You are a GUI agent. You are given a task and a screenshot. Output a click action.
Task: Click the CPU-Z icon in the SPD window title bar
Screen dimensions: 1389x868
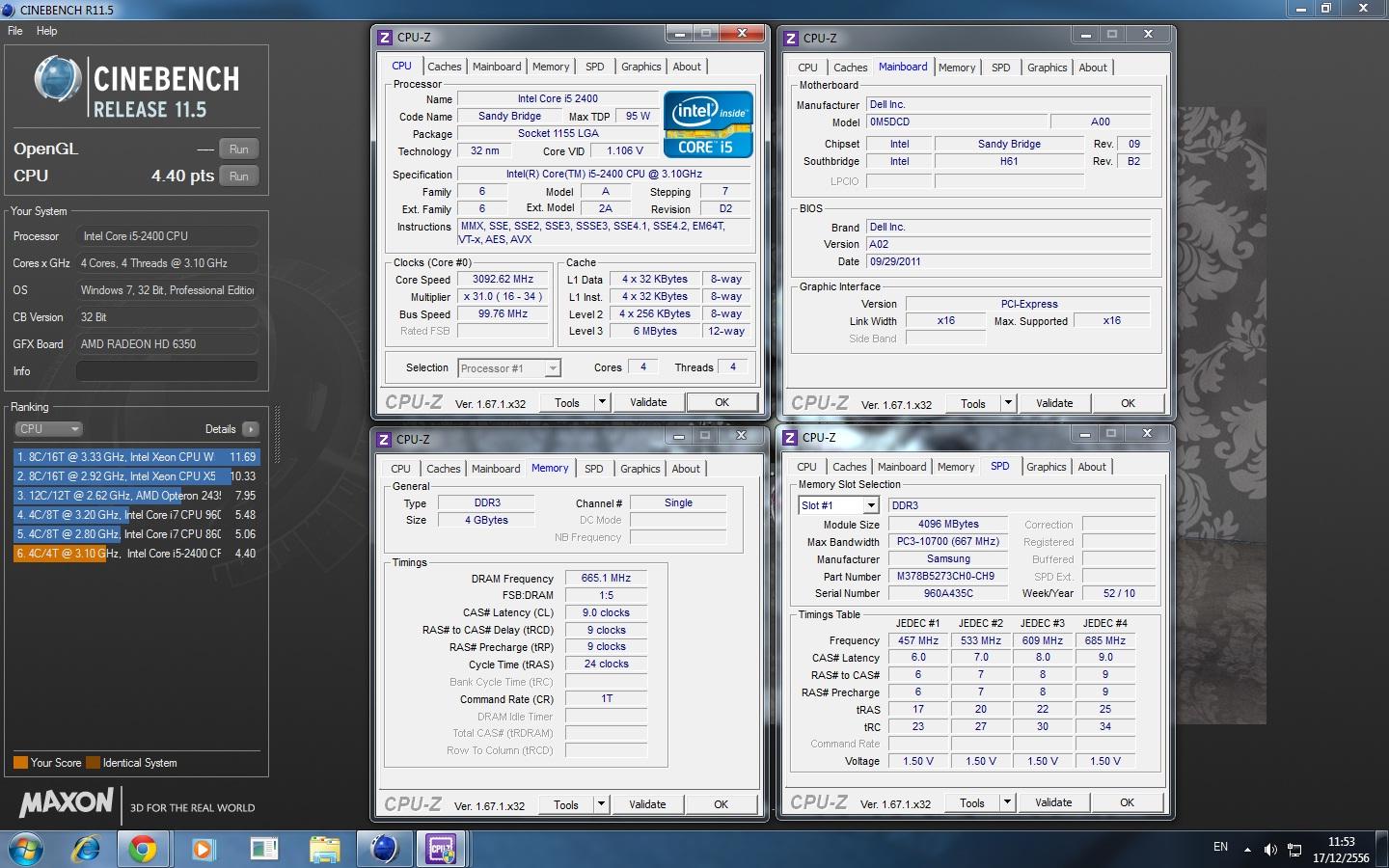pyautogui.click(x=790, y=438)
